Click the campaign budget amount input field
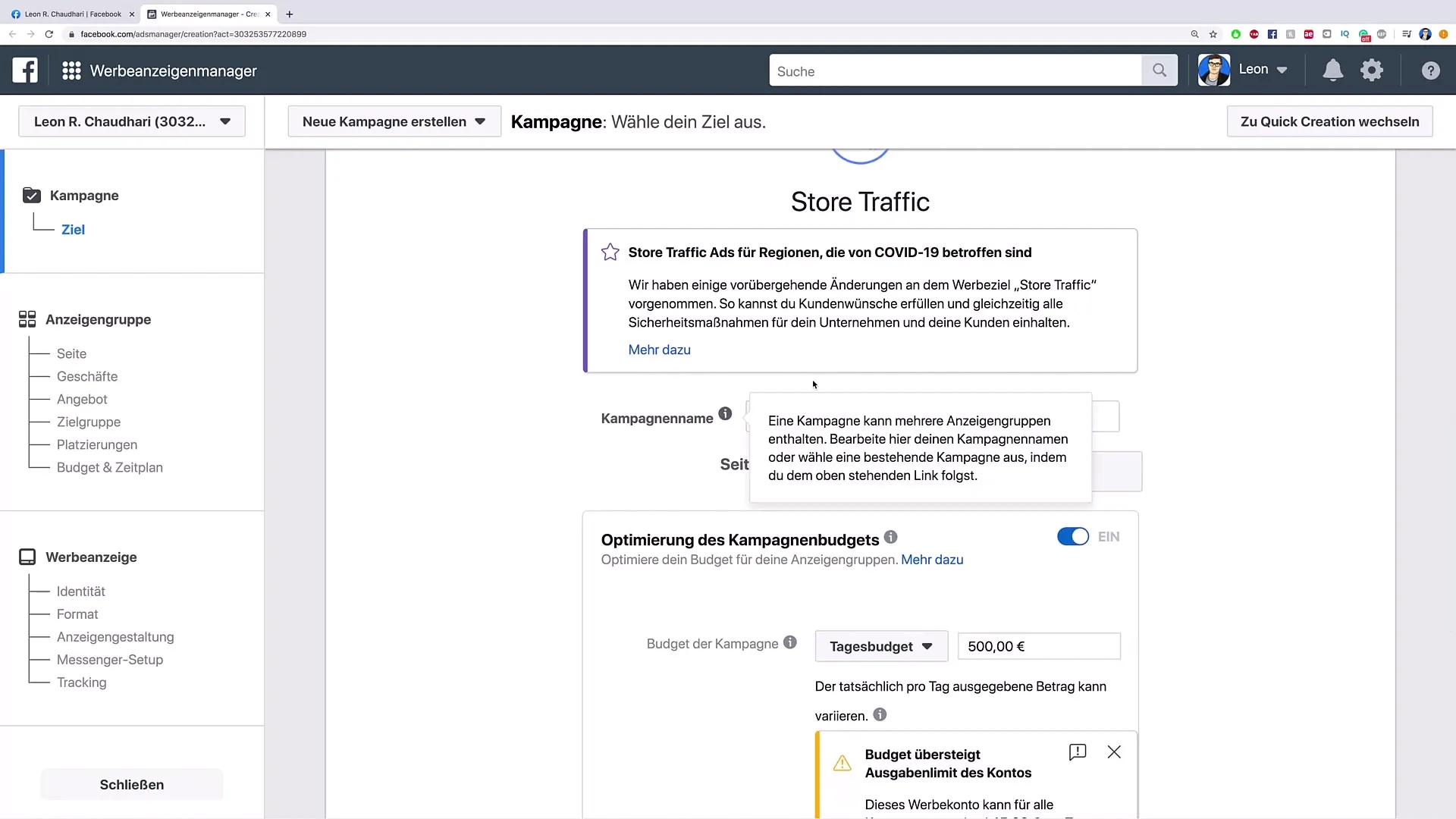This screenshot has width=1456, height=819. [1040, 646]
